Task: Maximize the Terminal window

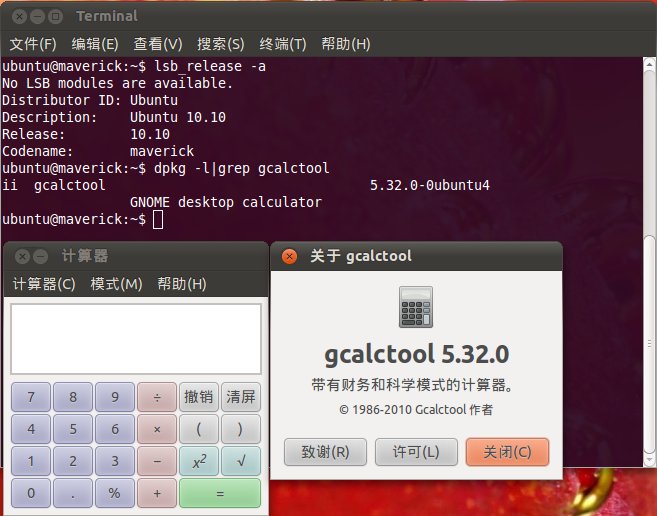Action: tap(55, 16)
